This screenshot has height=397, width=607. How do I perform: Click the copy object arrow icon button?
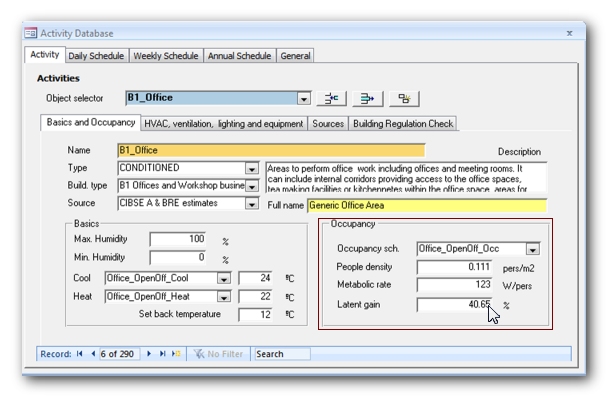click(368, 99)
